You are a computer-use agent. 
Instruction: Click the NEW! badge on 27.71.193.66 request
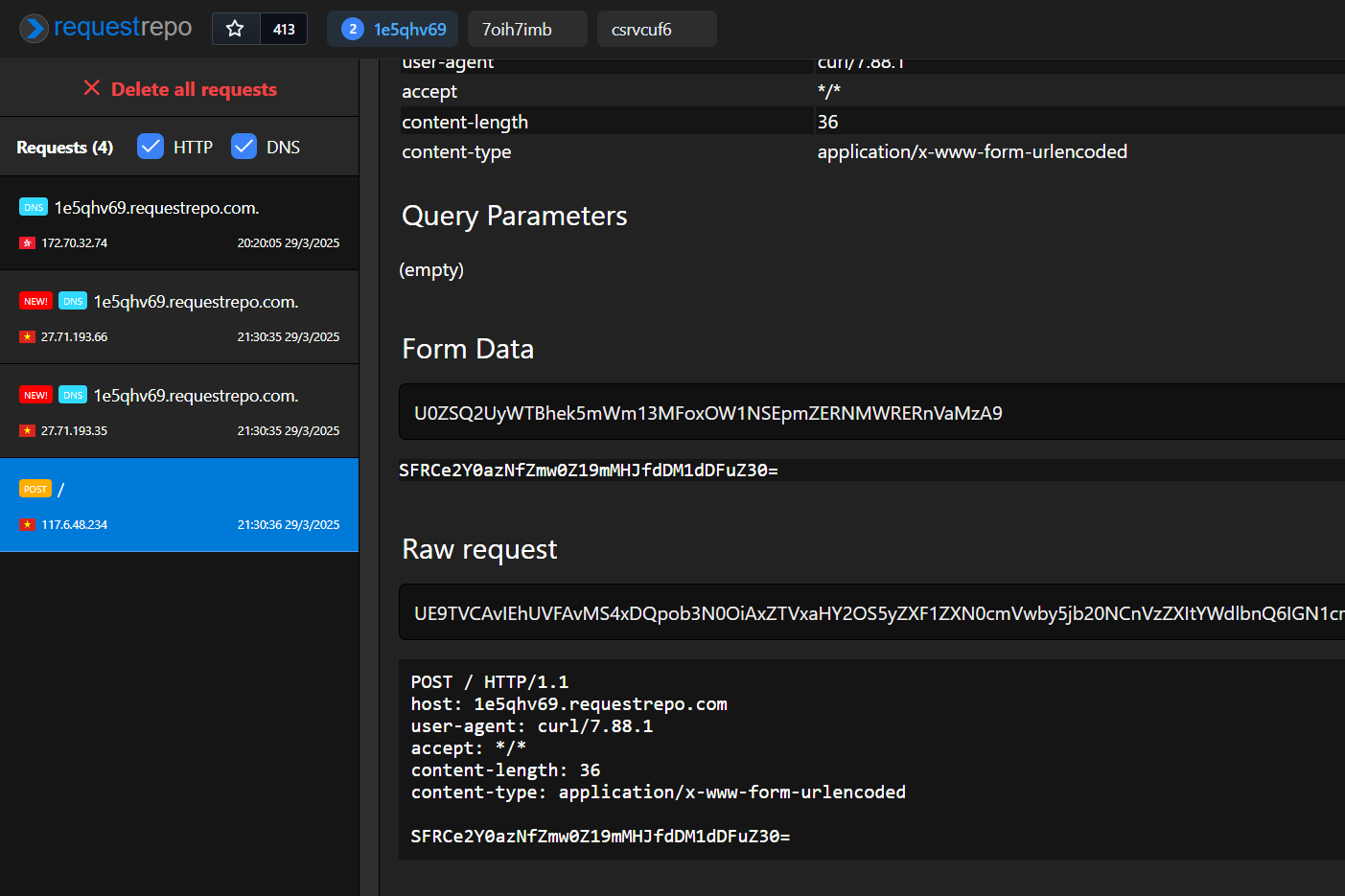(x=35, y=301)
